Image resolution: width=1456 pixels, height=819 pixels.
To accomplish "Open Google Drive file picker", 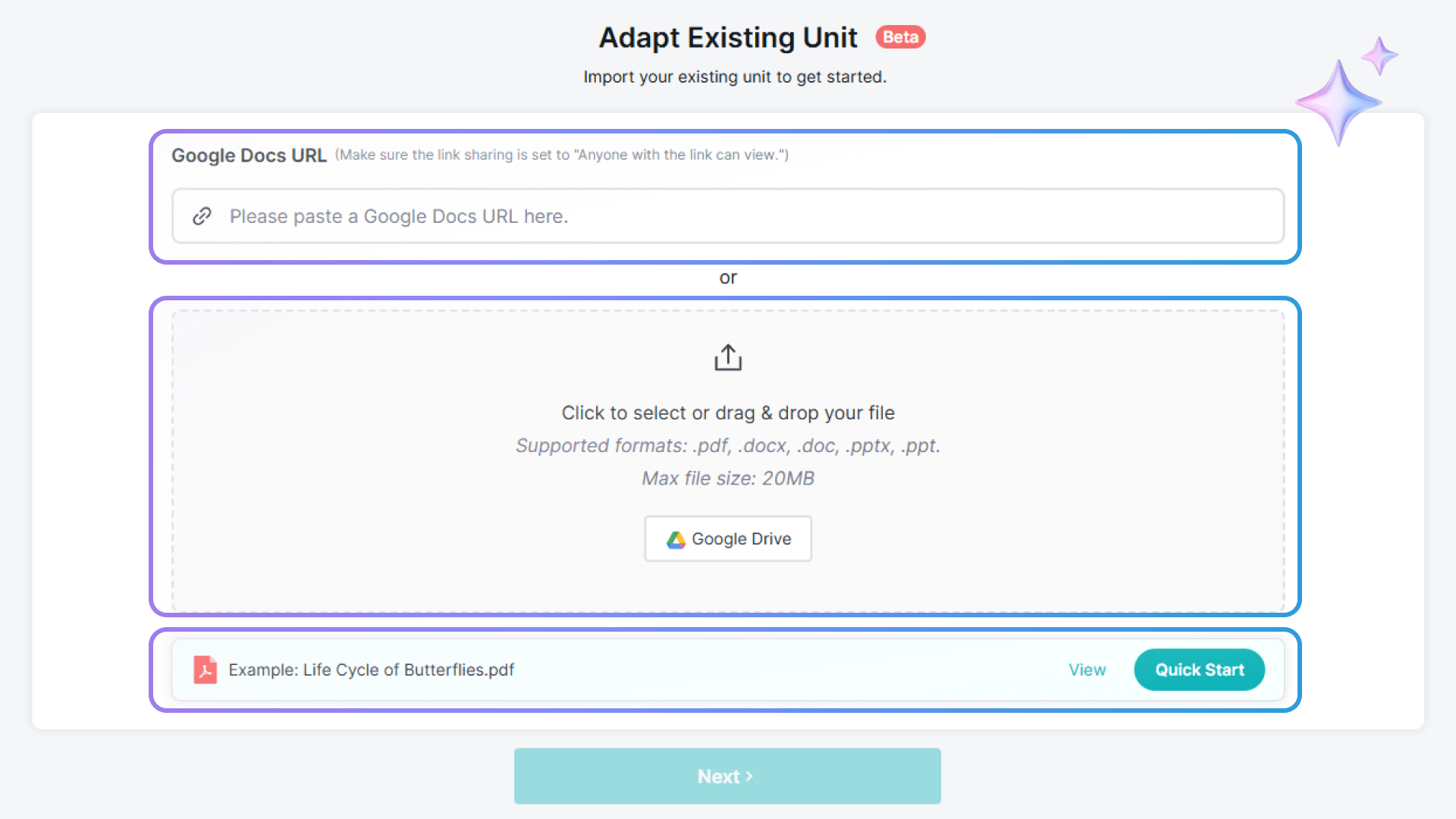I will coord(728,539).
